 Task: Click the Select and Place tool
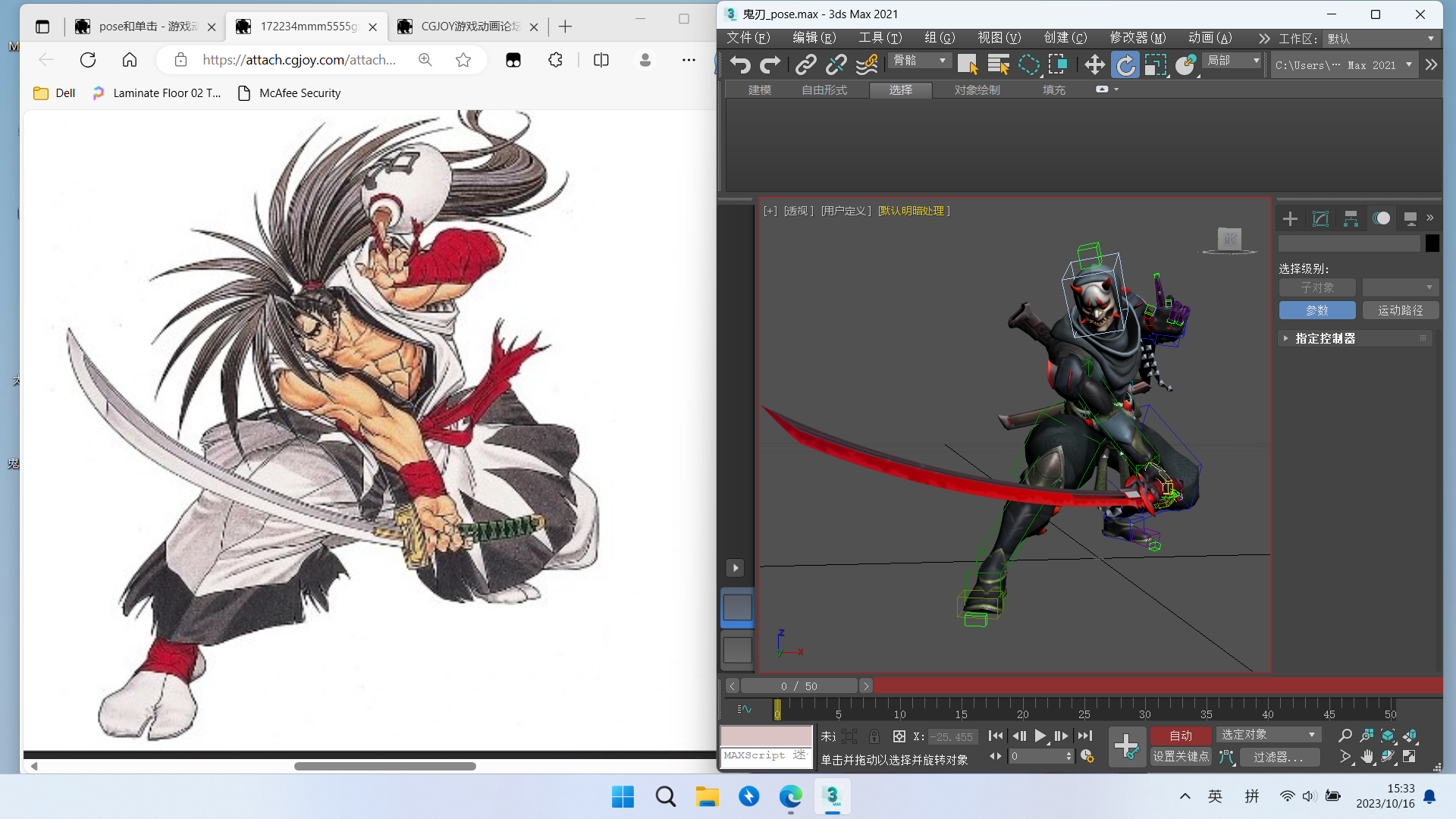click(x=1185, y=65)
